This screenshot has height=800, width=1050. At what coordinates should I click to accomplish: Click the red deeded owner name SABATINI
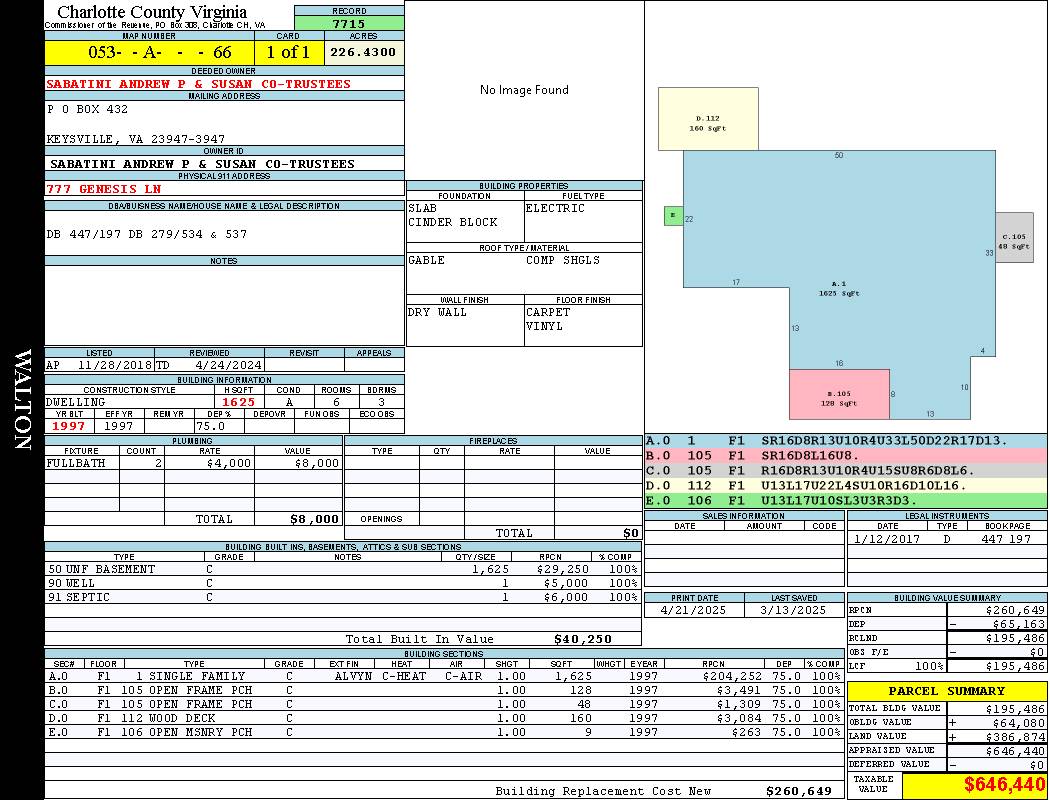[198, 84]
